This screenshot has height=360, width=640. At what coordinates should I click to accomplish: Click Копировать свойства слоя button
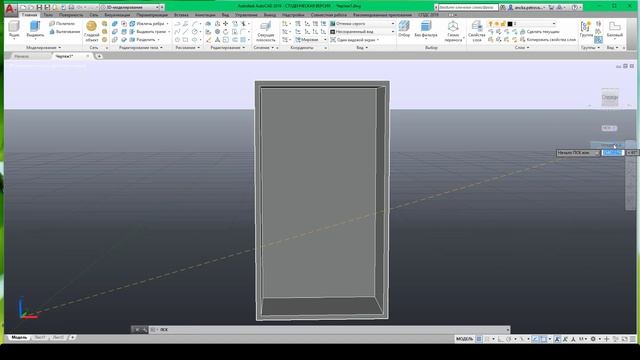pyautogui.click(x=547, y=40)
